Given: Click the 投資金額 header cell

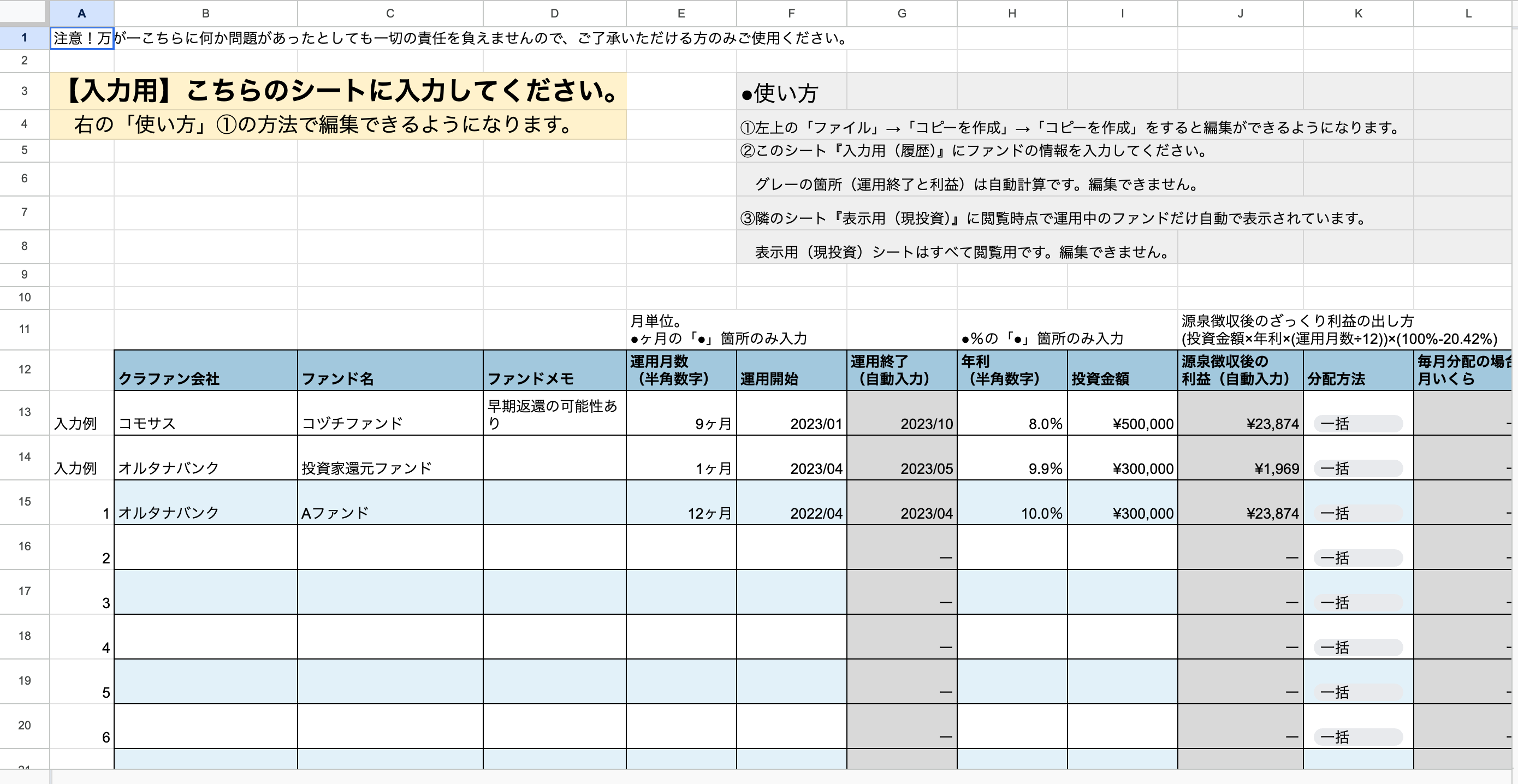Looking at the screenshot, I should pyautogui.click(x=1123, y=370).
